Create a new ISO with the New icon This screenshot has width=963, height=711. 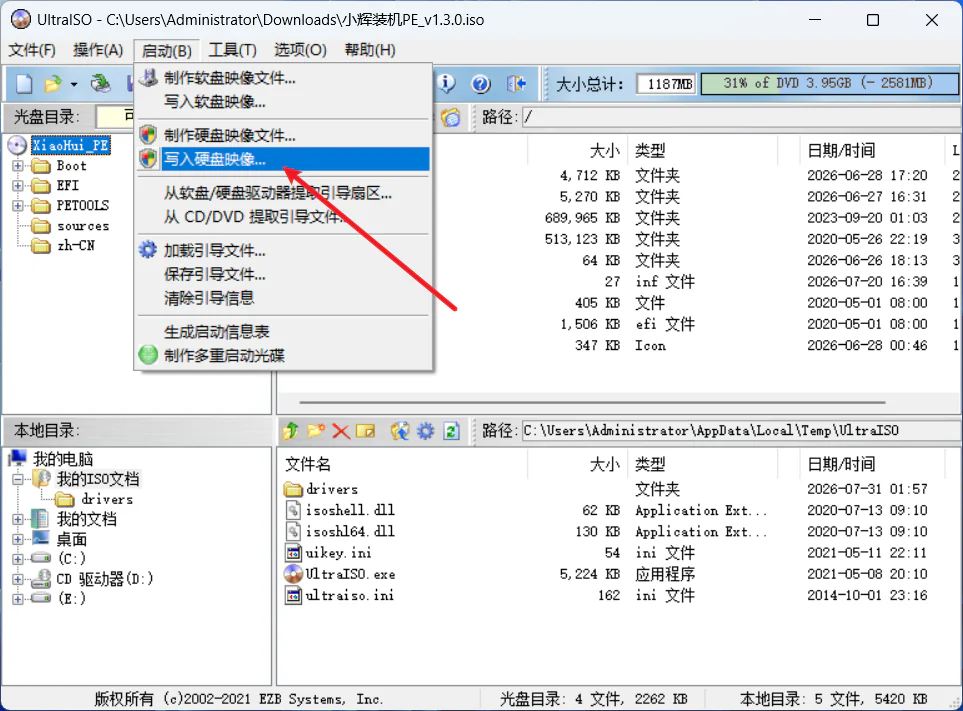[24, 84]
